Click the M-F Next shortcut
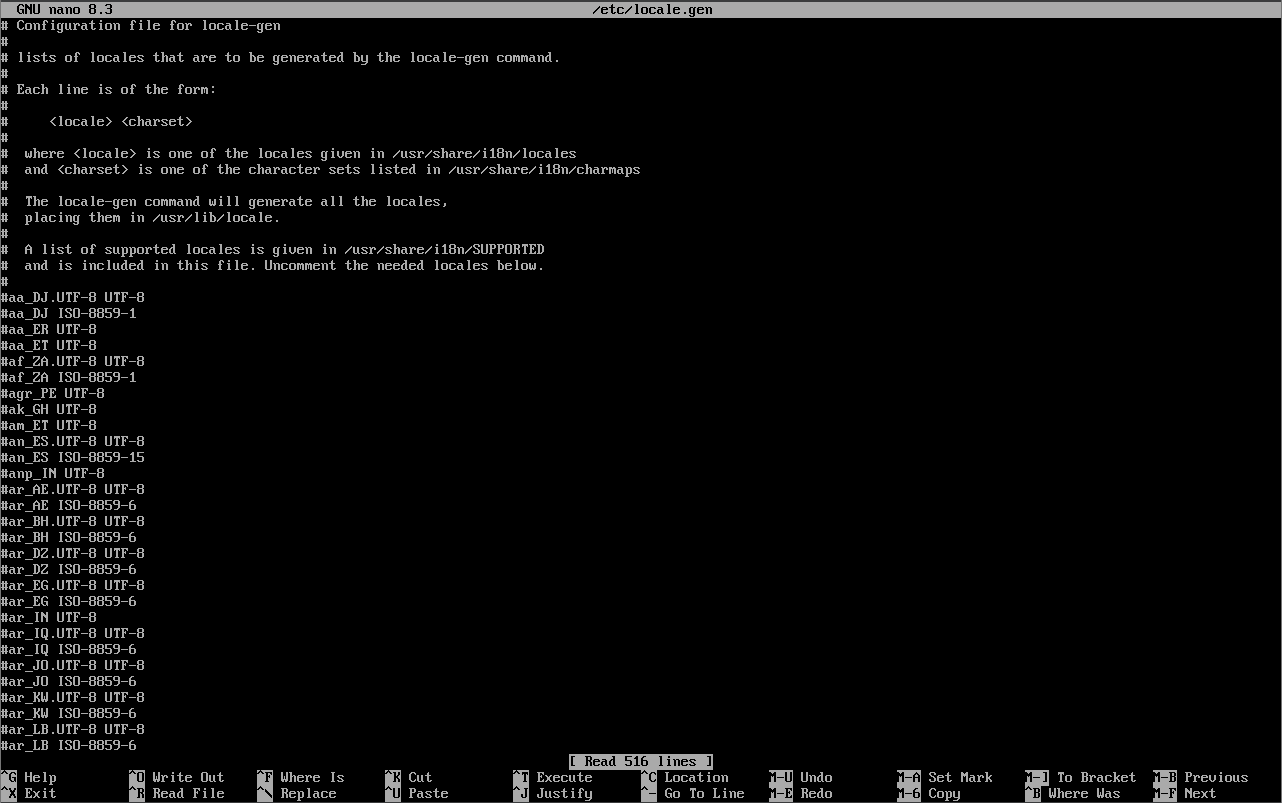The height and width of the screenshot is (803, 1282). 1184,793
